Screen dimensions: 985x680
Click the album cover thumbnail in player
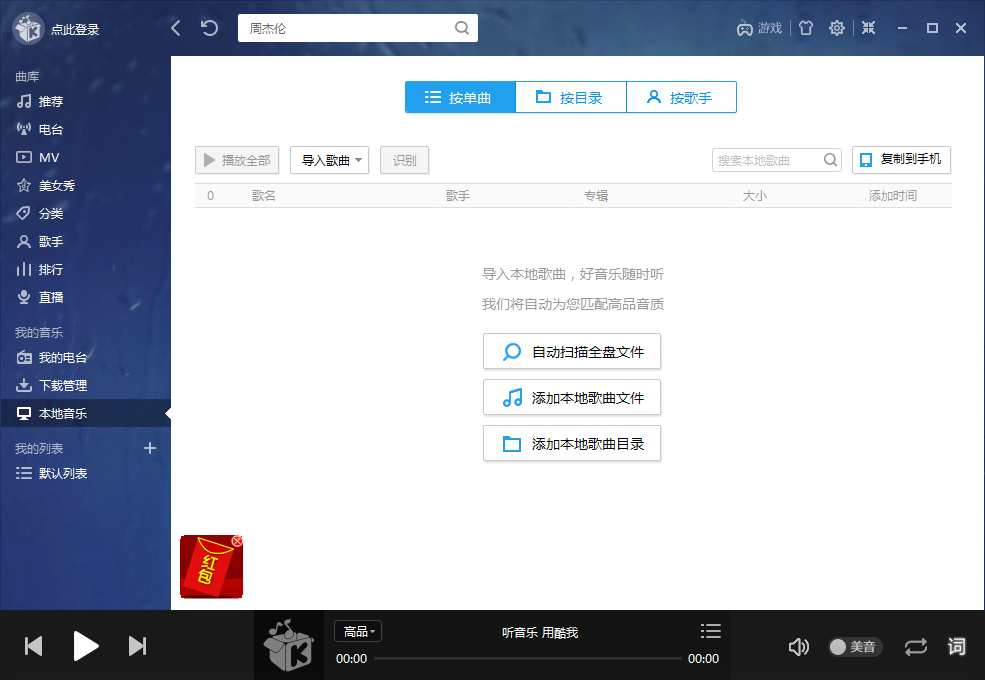(289, 645)
